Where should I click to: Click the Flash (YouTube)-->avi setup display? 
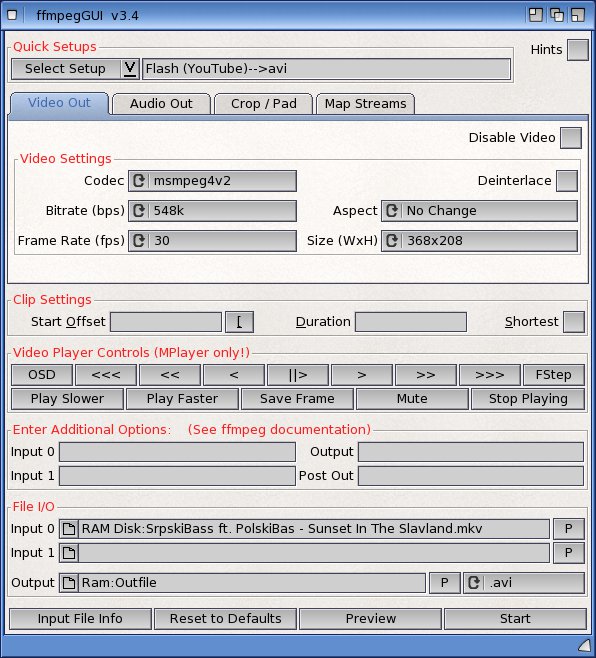coord(327,69)
